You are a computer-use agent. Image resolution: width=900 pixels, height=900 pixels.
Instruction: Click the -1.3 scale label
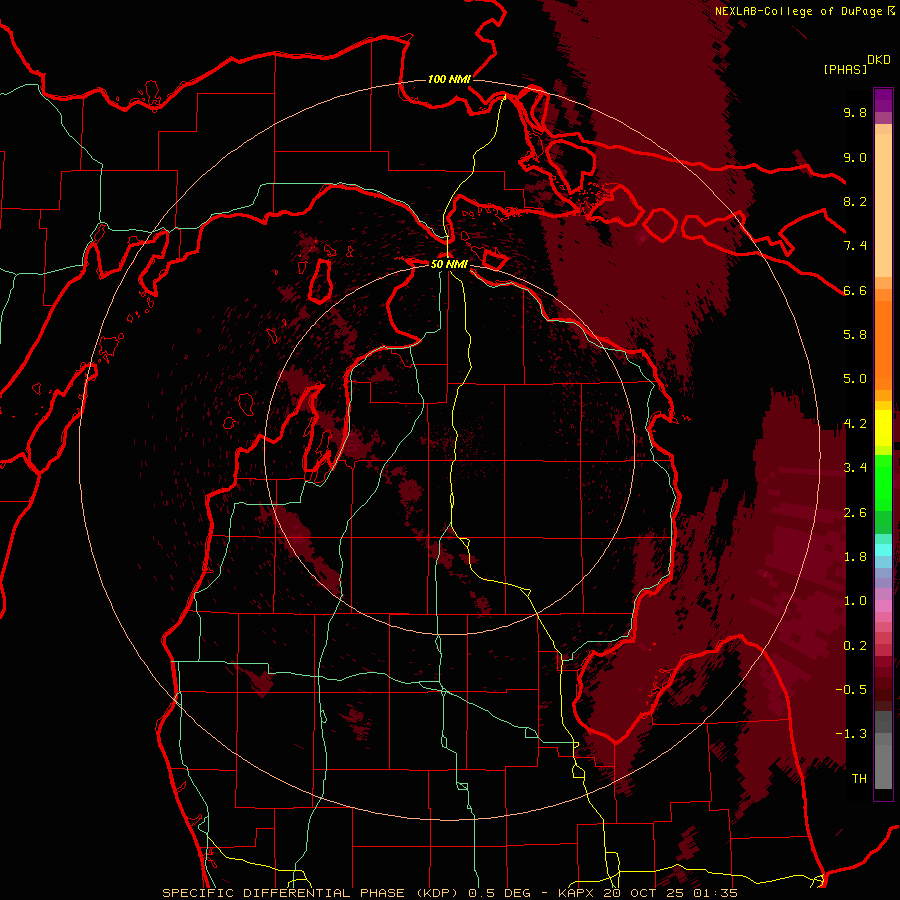[851, 734]
